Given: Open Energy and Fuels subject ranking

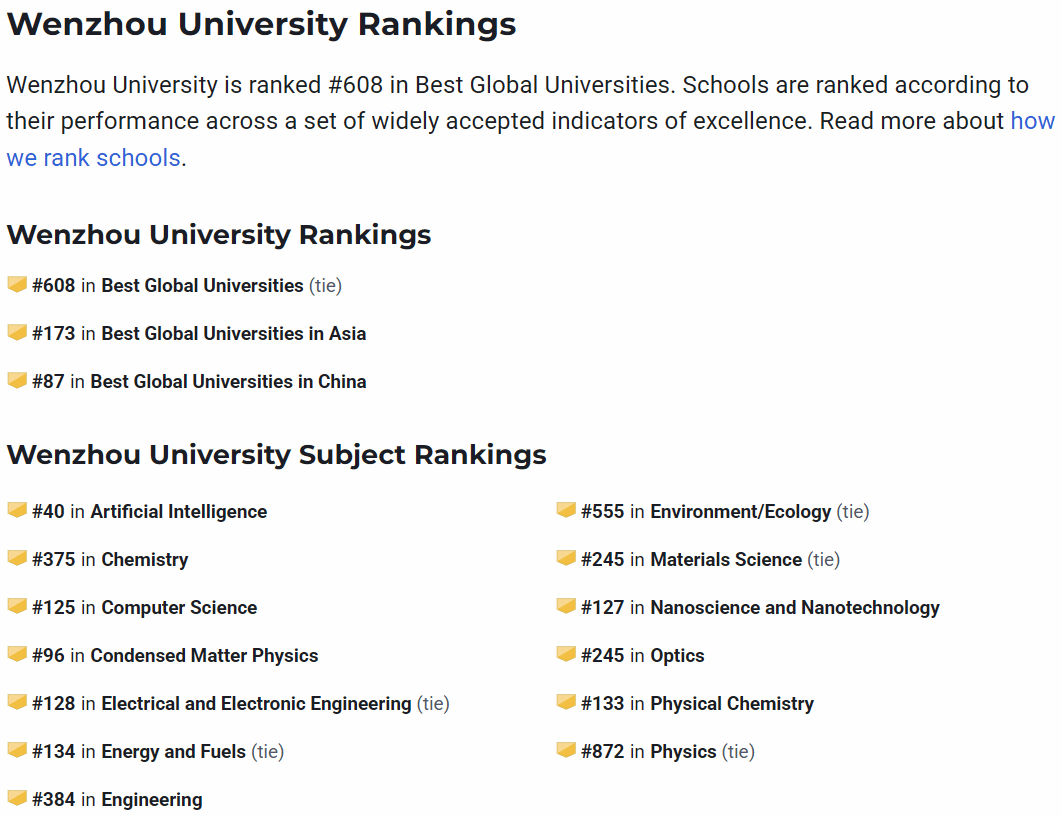Looking at the screenshot, I should point(173,752).
